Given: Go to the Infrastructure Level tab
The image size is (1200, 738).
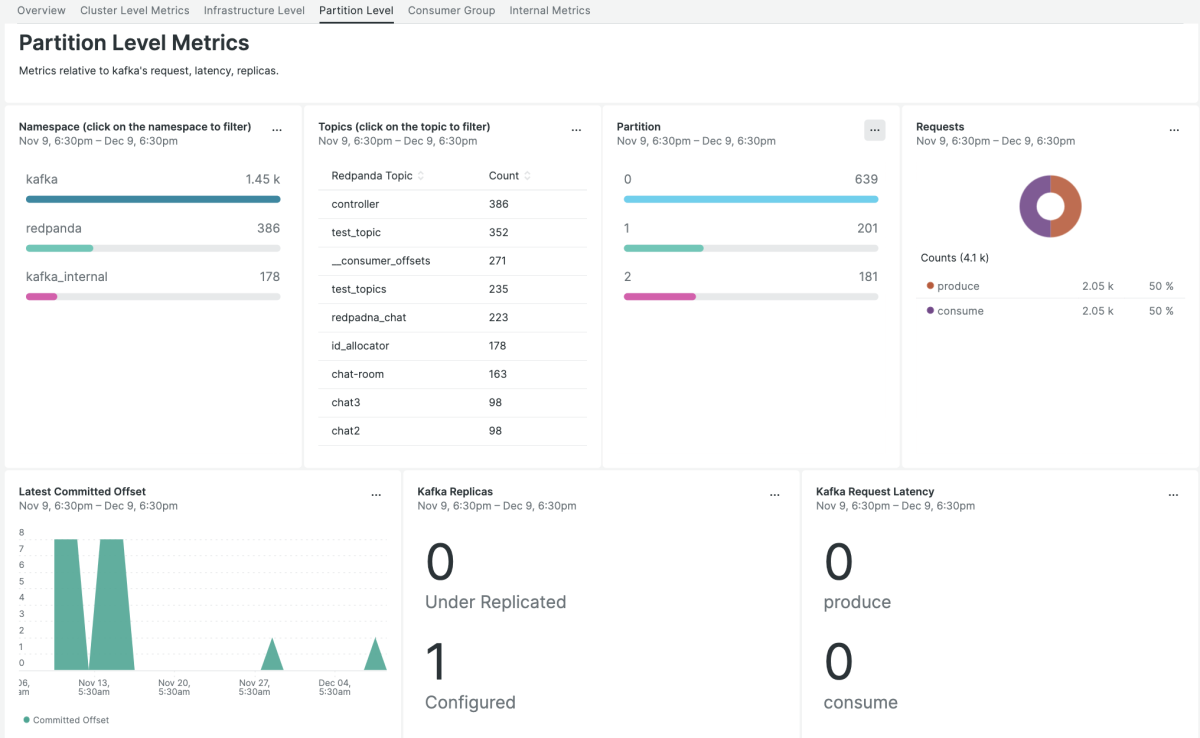Looking at the screenshot, I should click(254, 11).
